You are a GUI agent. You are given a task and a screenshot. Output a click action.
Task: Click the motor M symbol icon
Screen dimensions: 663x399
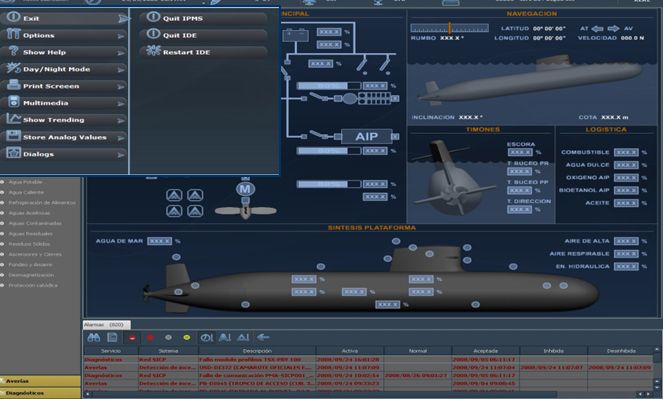pyautogui.click(x=245, y=189)
